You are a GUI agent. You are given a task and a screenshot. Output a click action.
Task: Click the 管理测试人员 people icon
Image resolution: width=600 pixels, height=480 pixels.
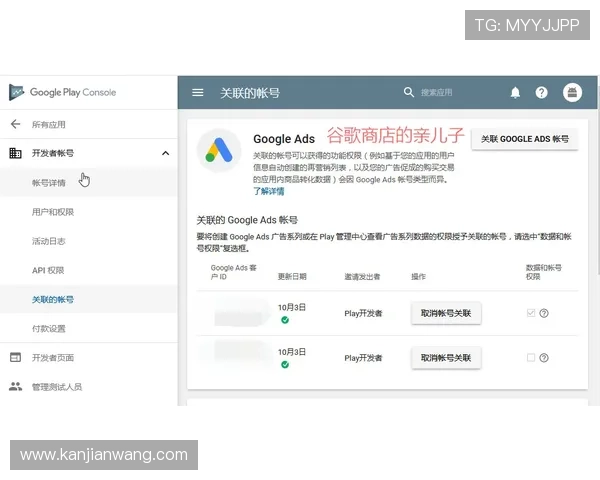pos(15,386)
